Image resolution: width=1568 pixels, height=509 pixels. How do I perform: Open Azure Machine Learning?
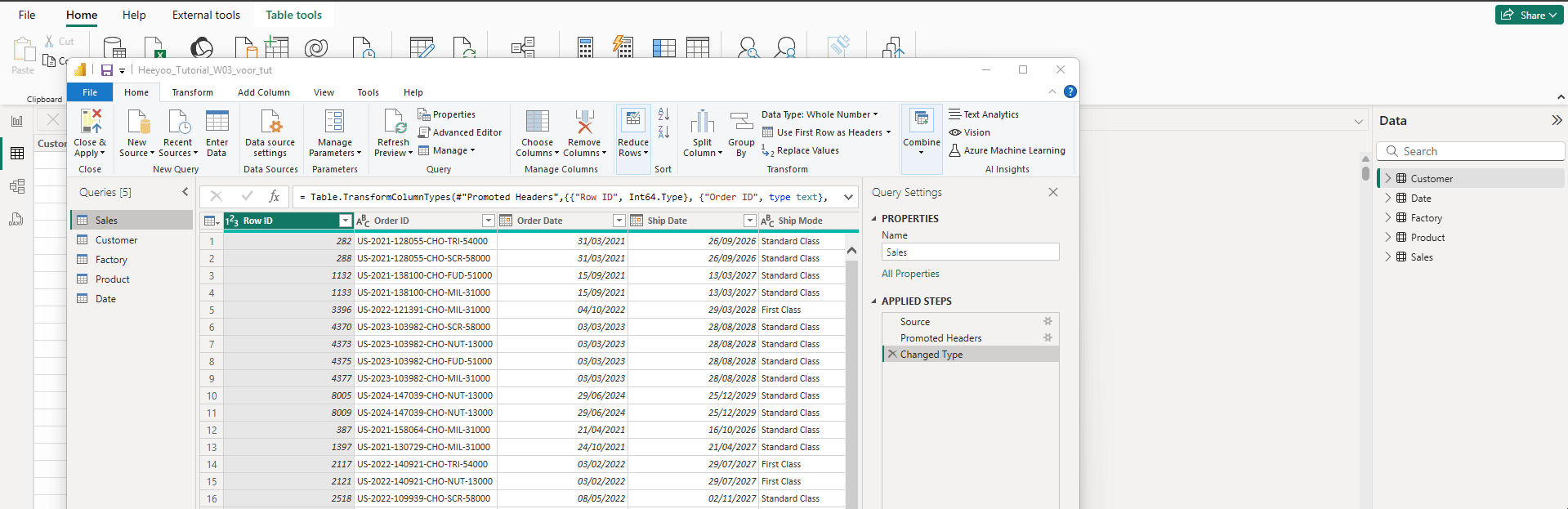[1007, 150]
